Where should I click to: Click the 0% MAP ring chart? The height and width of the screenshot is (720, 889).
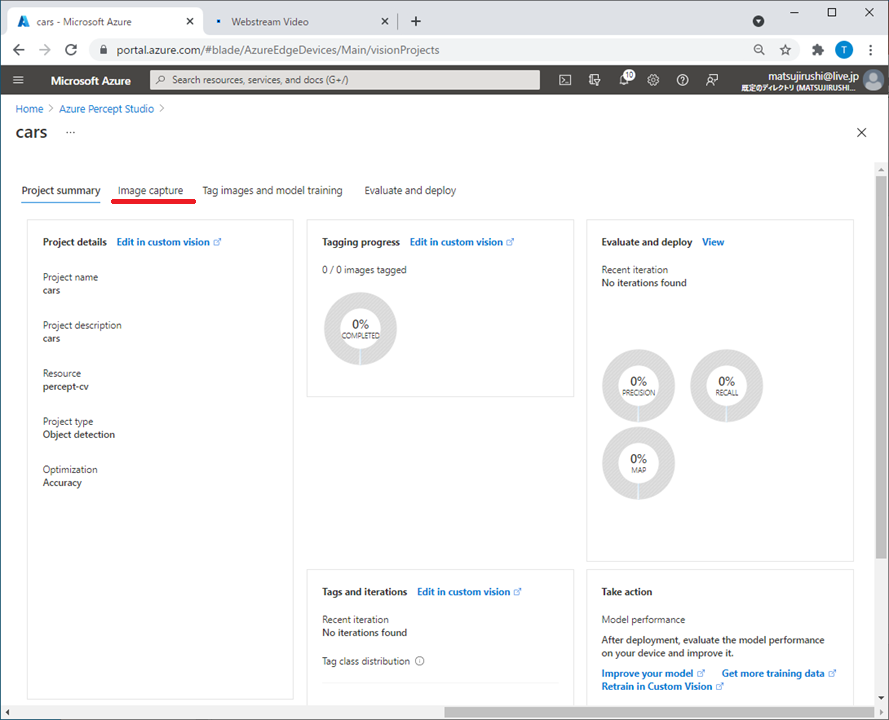point(638,463)
